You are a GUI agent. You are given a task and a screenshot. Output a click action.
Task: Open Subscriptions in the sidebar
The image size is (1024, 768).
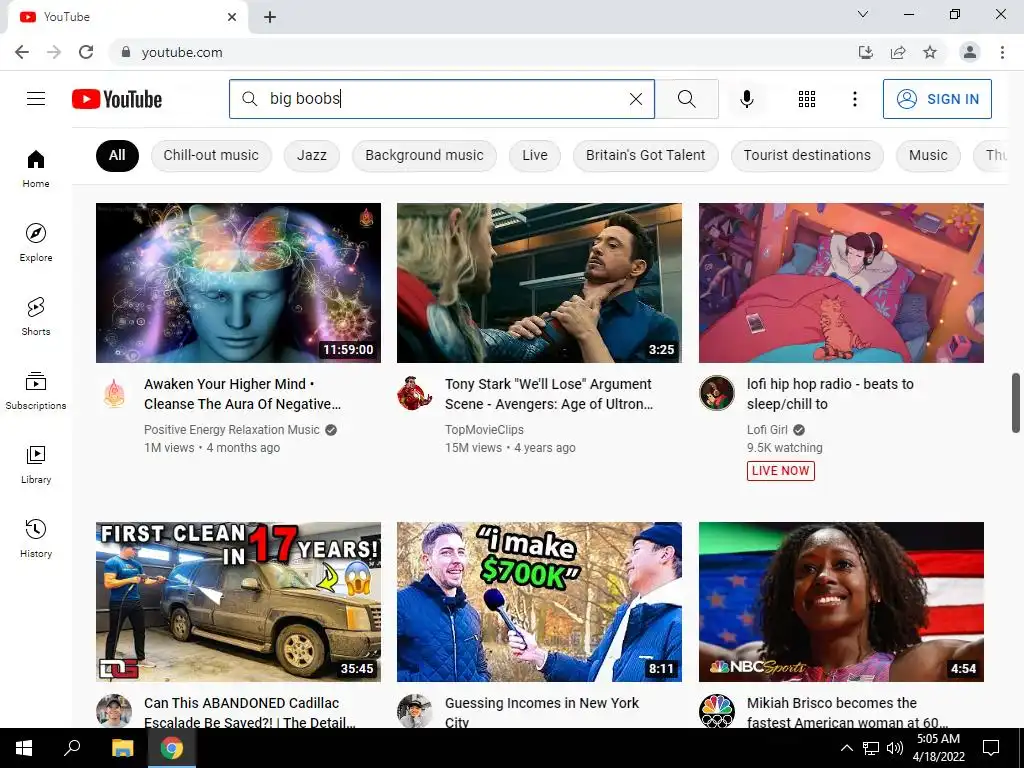click(36, 391)
